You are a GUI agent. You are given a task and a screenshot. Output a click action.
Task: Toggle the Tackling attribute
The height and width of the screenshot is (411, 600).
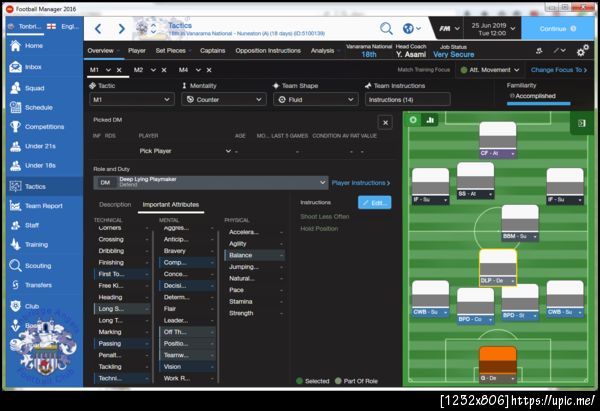[x=122, y=367]
